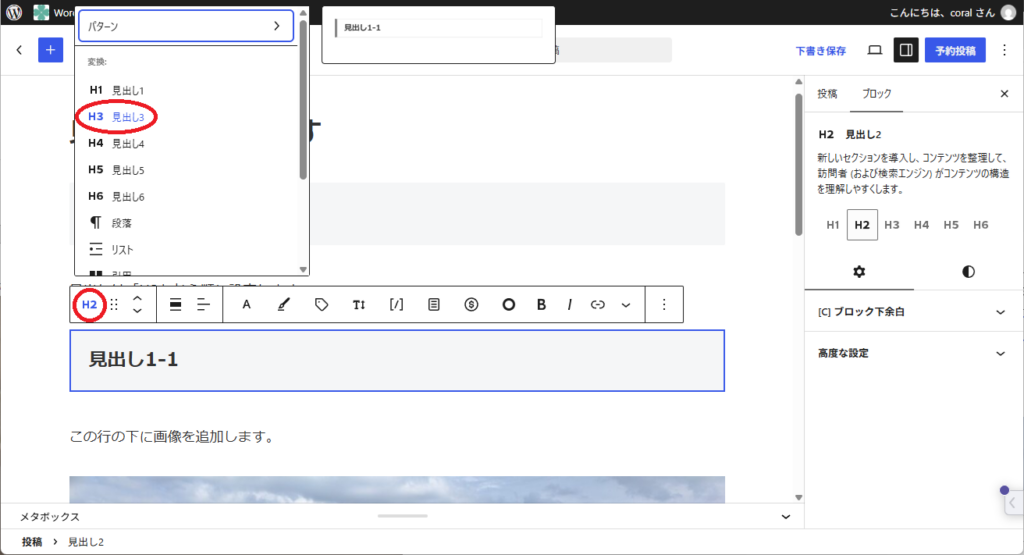Transform block to 見出し1

[x=187, y=90]
